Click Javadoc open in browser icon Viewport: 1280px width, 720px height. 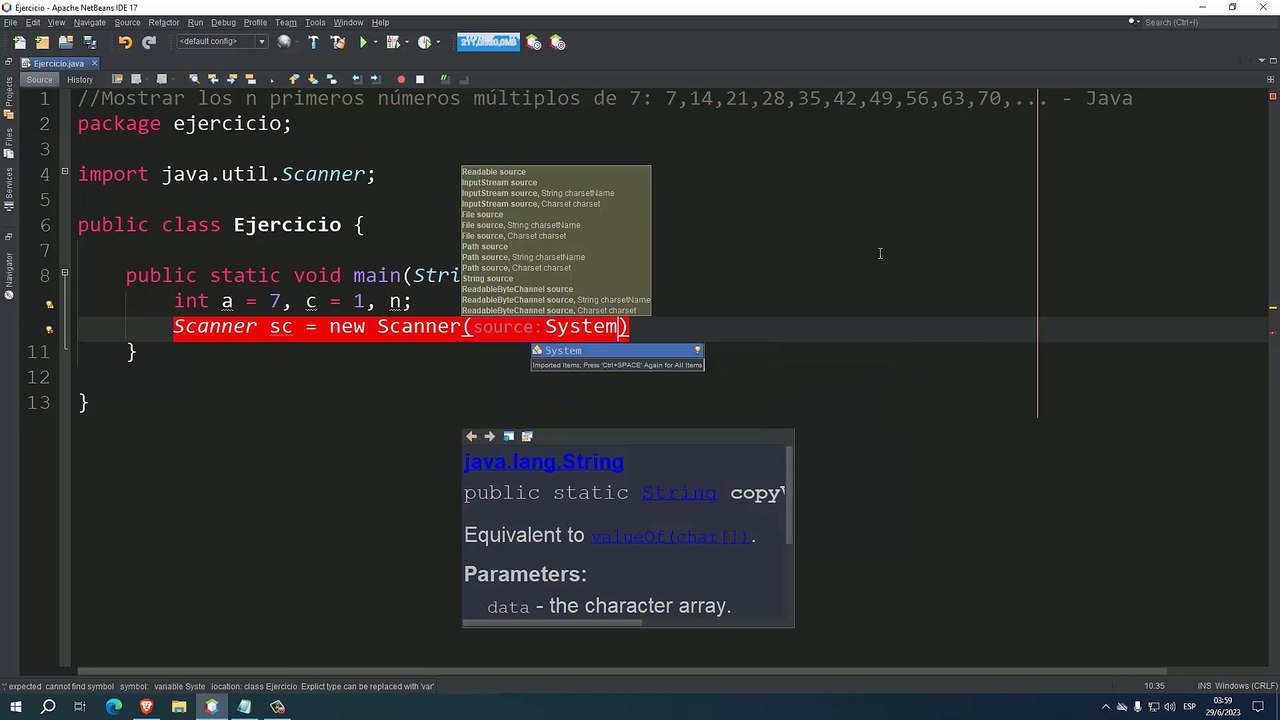(x=508, y=436)
